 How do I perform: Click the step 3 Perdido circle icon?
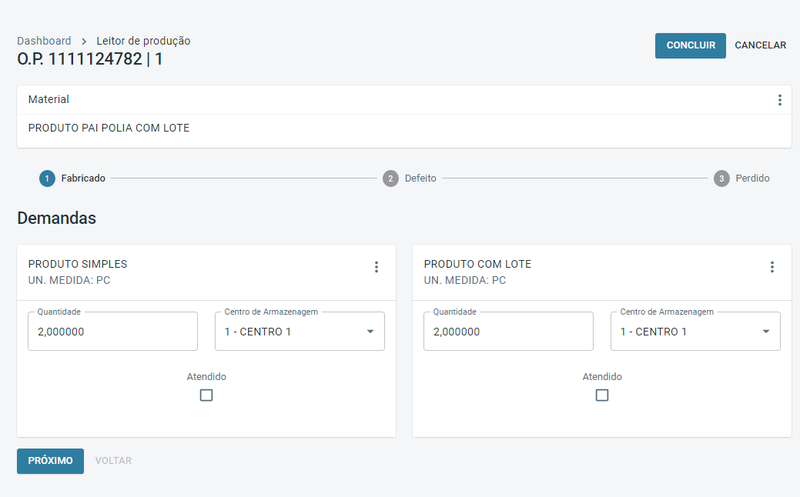[x=721, y=178]
